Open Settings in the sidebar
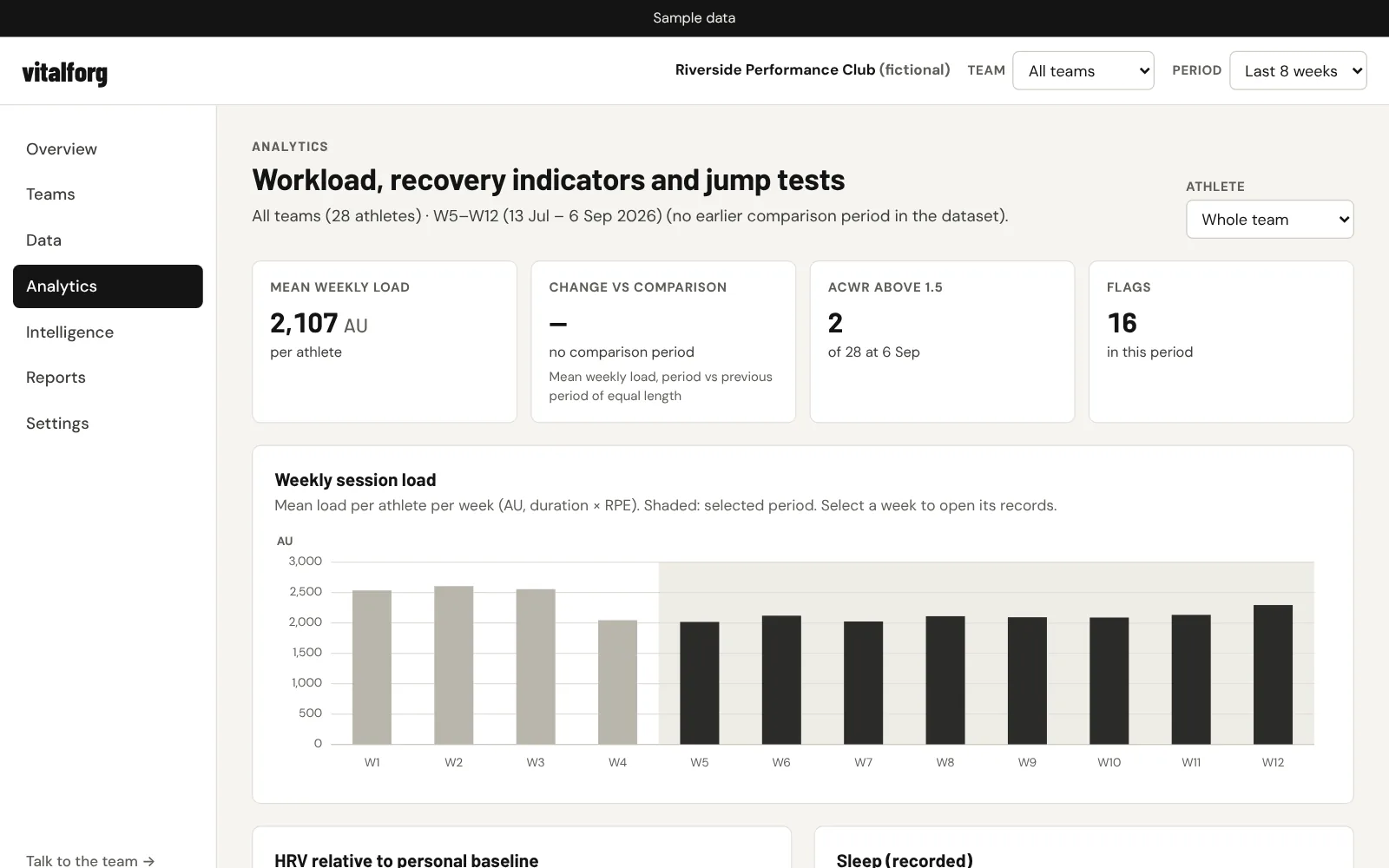The image size is (1389, 868). [108, 424]
